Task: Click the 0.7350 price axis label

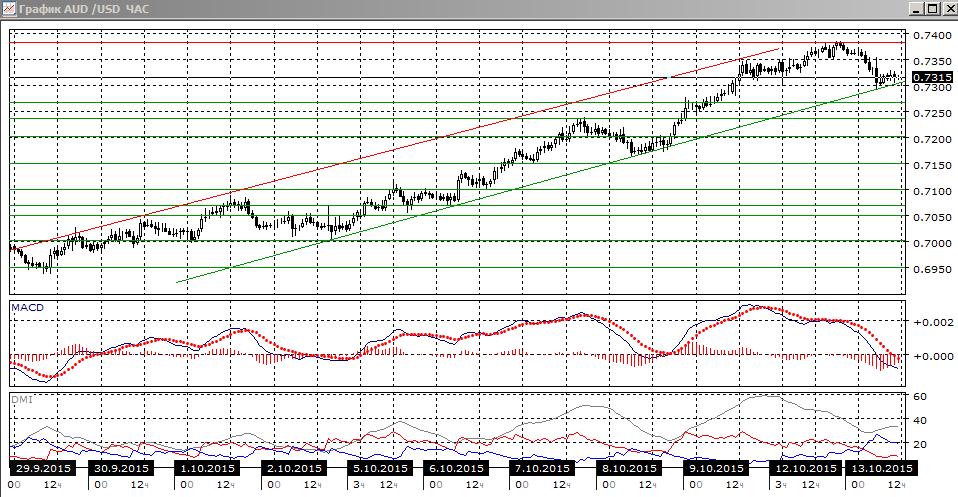Action: pyautogui.click(x=932, y=61)
